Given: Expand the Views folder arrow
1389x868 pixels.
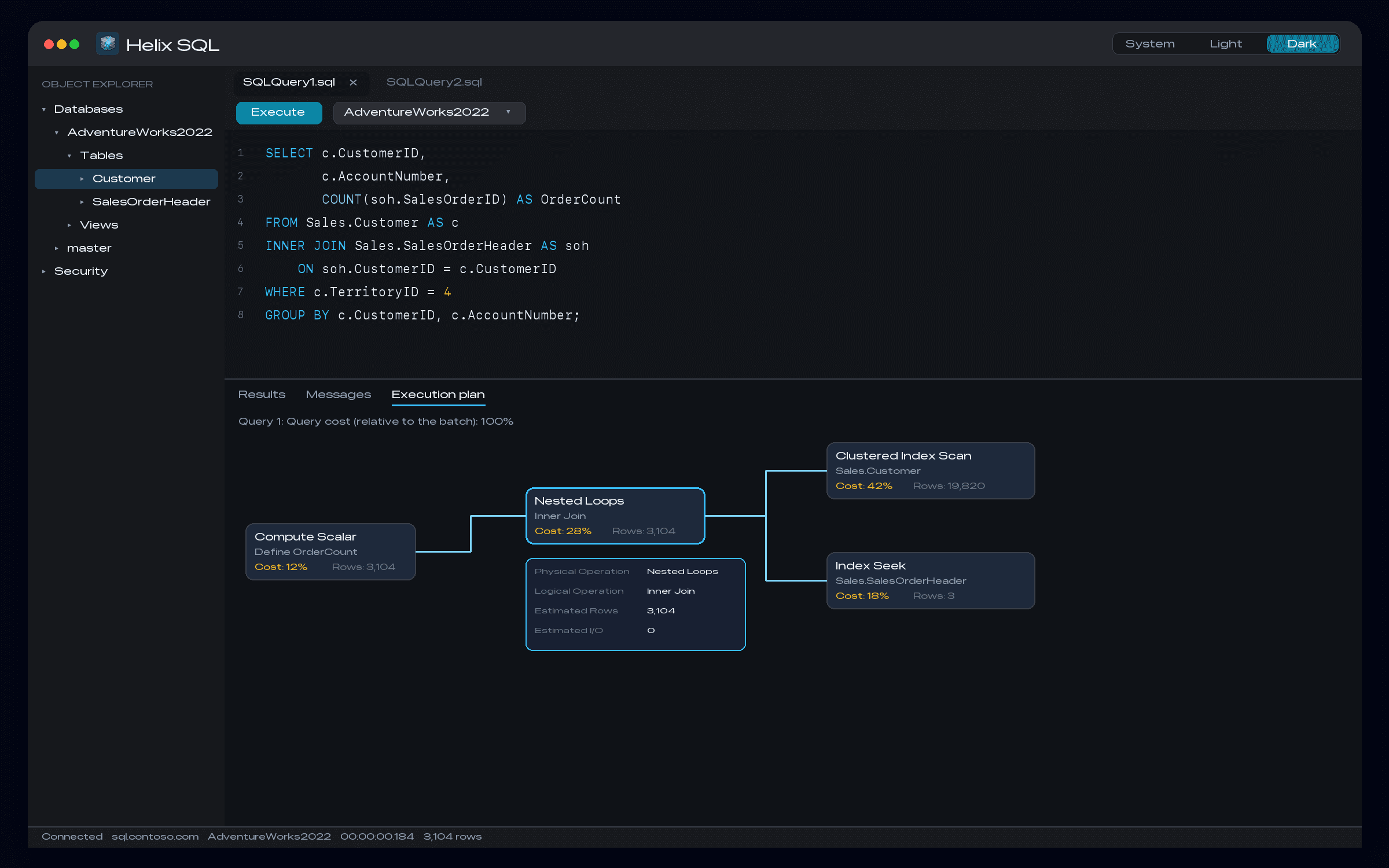Looking at the screenshot, I should point(69,225).
